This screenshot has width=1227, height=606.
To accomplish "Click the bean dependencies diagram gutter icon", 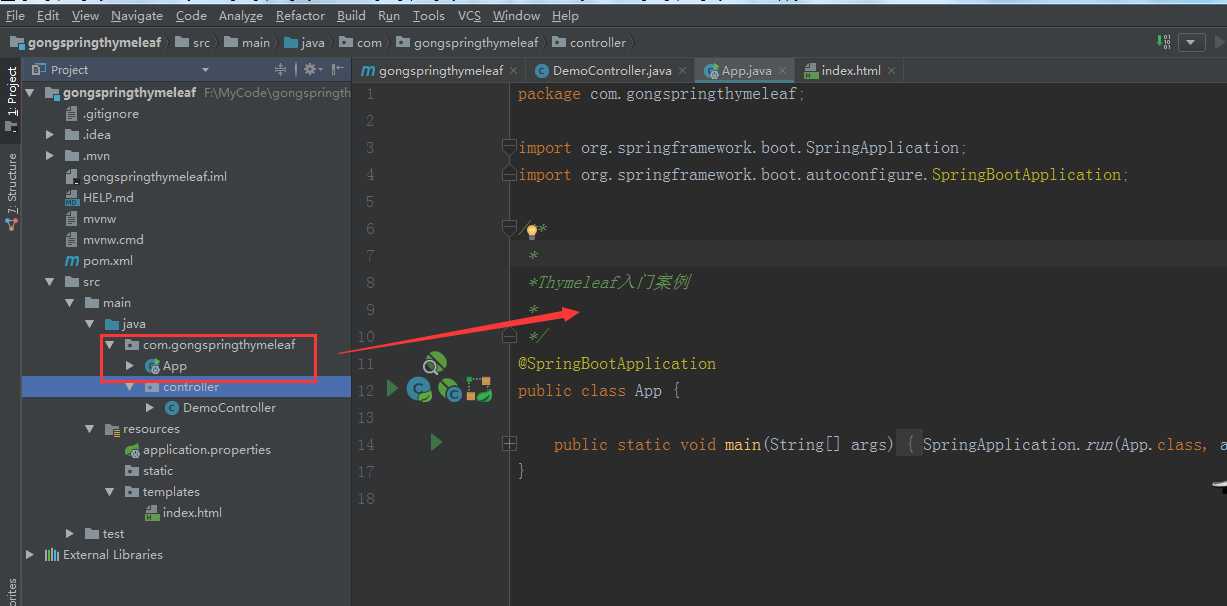I will pos(479,390).
